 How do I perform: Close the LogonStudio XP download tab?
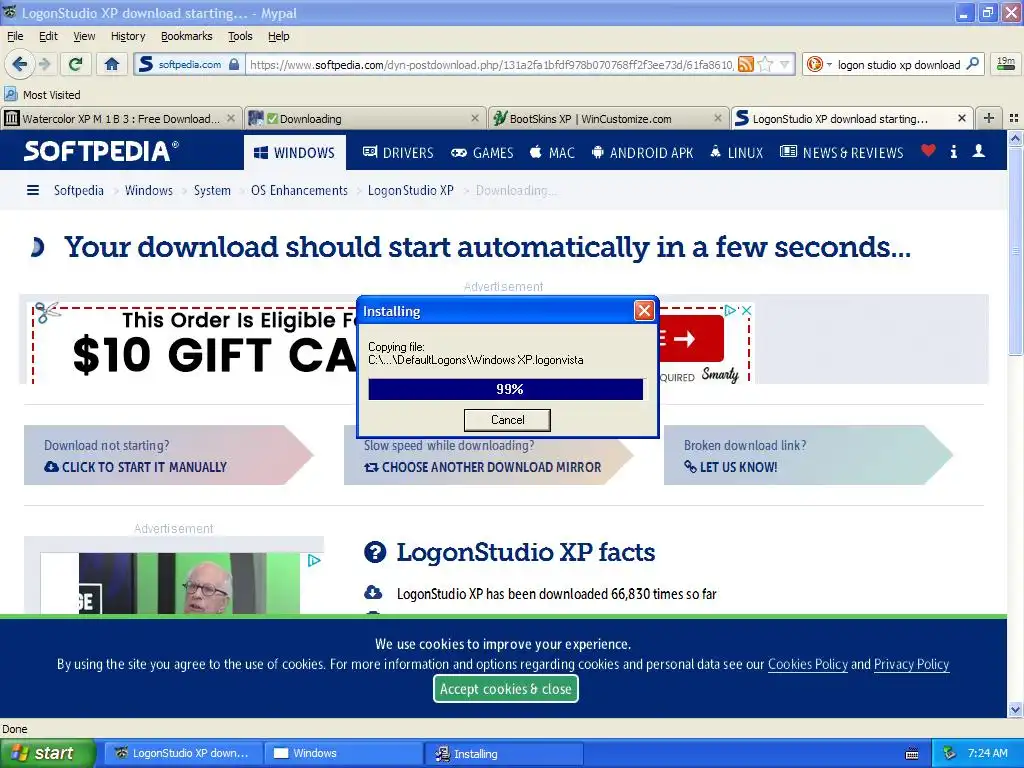tap(961, 118)
